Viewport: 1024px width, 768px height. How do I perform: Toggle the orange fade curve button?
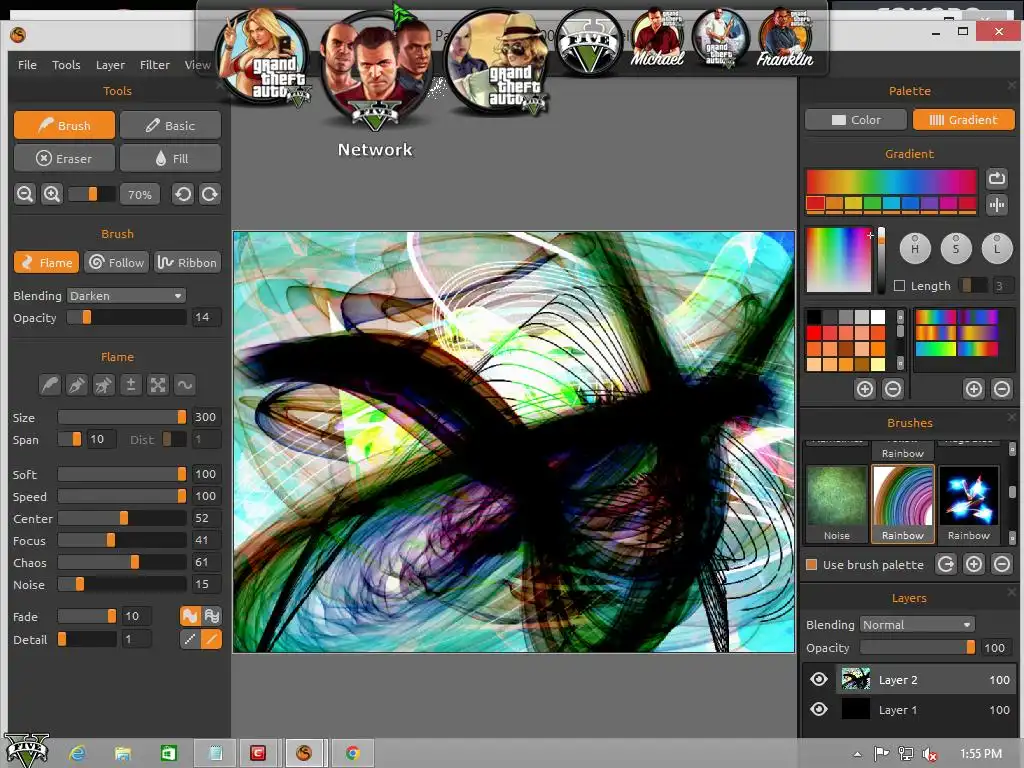(x=190, y=616)
